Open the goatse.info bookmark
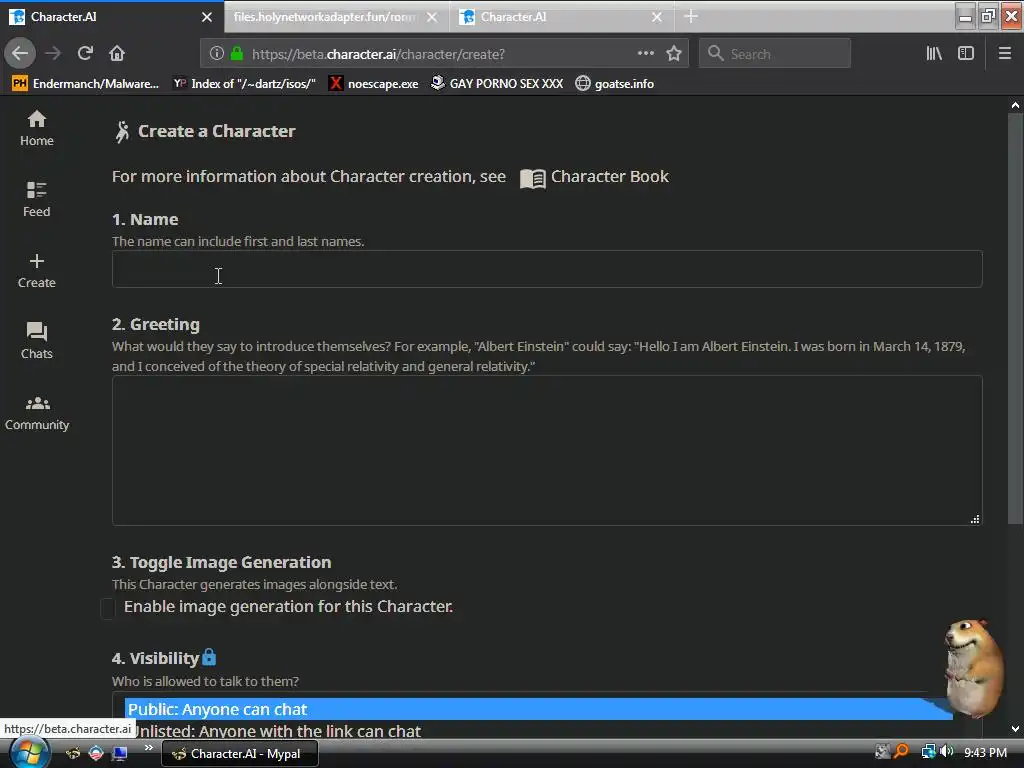Screen dimensions: 1024x768 [x=615, y=84]
